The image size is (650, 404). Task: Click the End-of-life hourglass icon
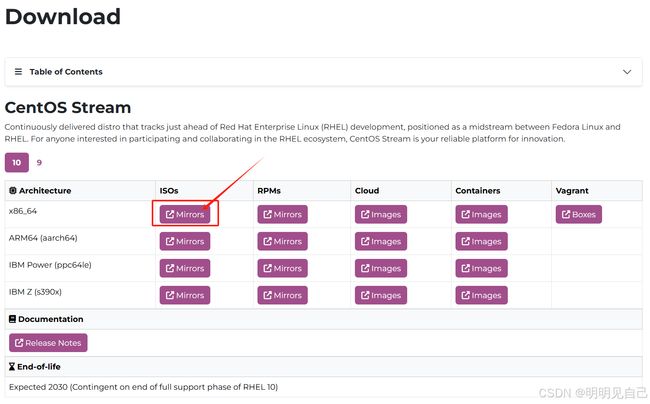(12, 367)
